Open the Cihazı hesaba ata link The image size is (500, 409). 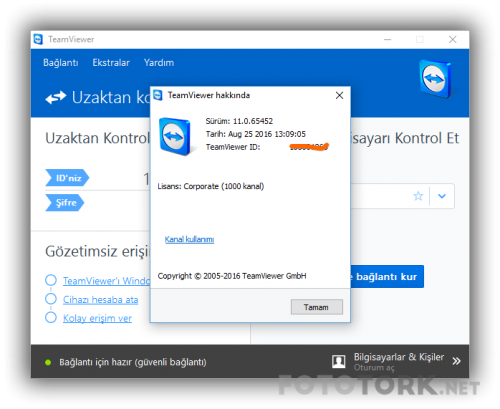[101, 300]
